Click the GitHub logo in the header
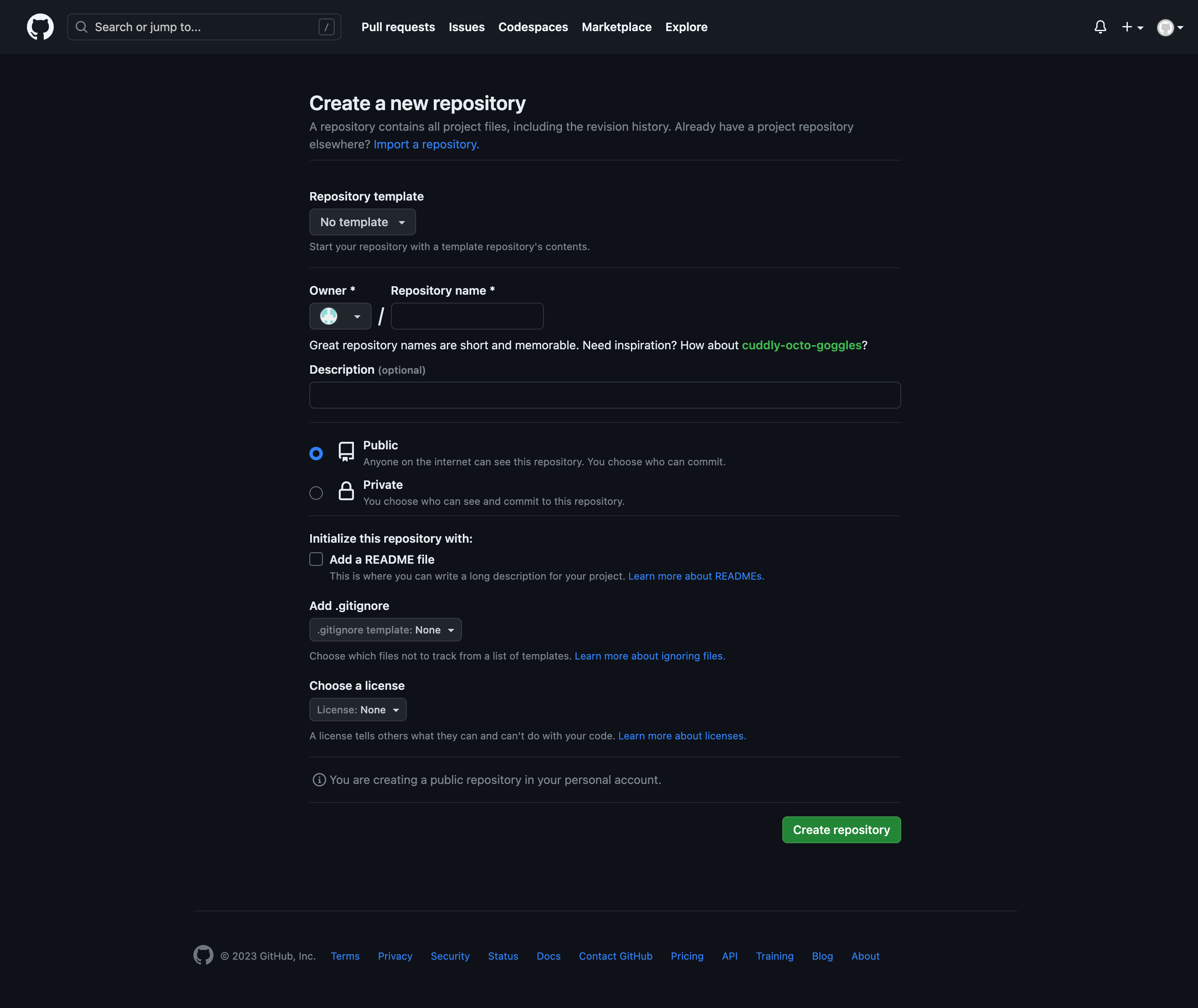1198x1008 pixels. coord(40,26)
